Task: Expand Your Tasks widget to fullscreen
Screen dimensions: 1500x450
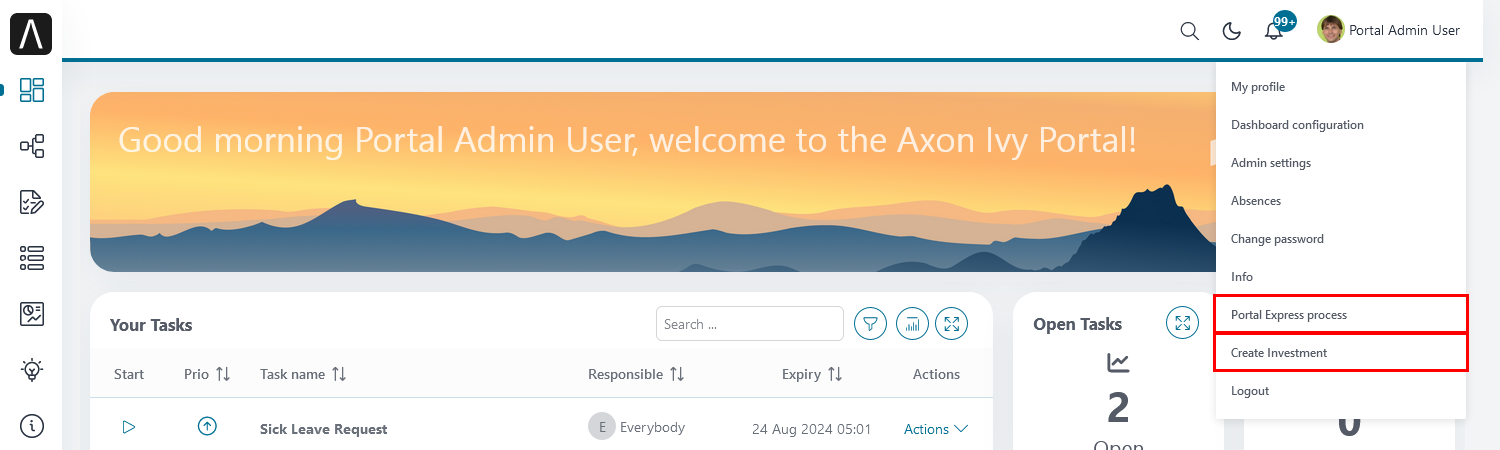Action: [x=952, y=324]
